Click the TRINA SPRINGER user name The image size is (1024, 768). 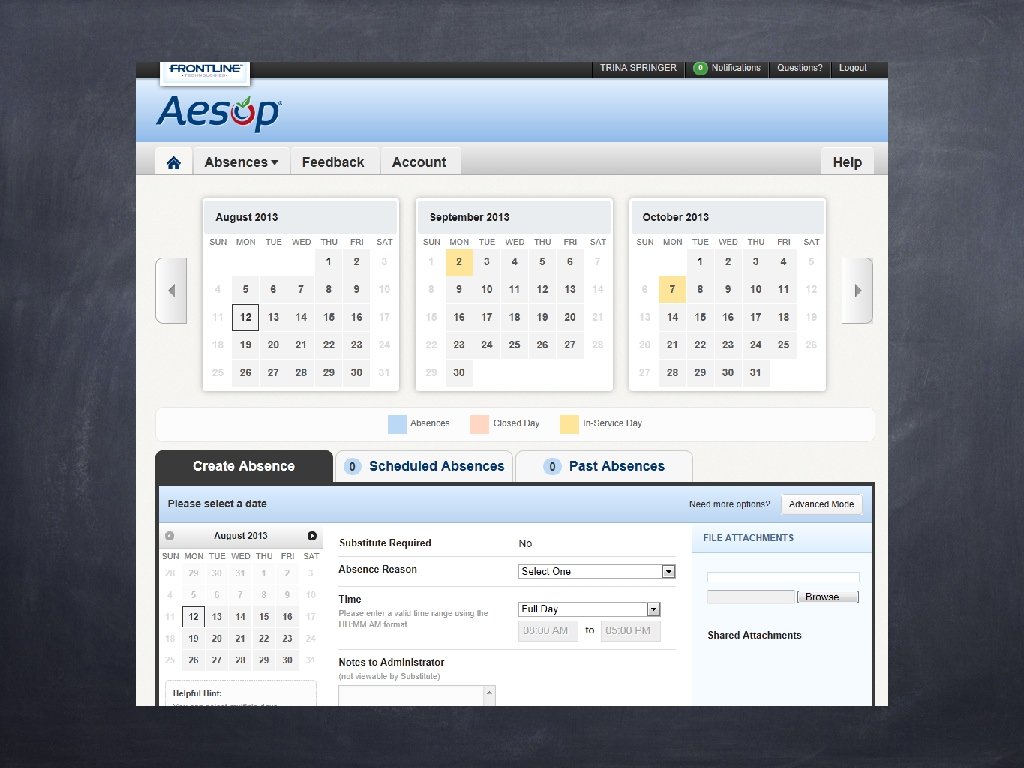(x=638, y=68)
